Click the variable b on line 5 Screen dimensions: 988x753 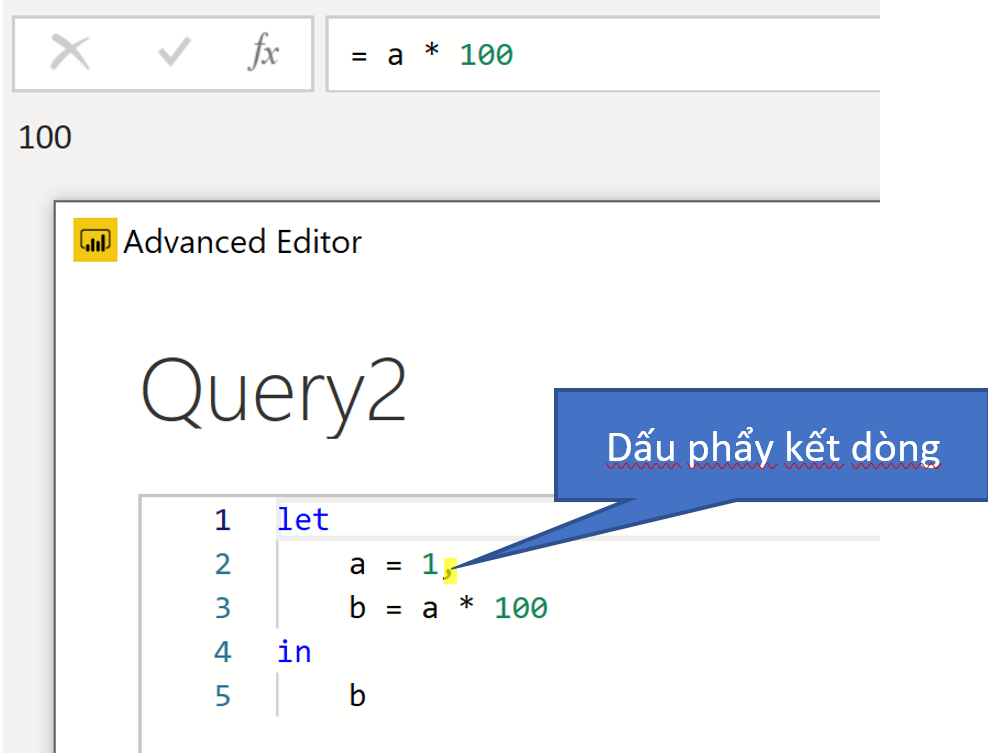(358, 695)
